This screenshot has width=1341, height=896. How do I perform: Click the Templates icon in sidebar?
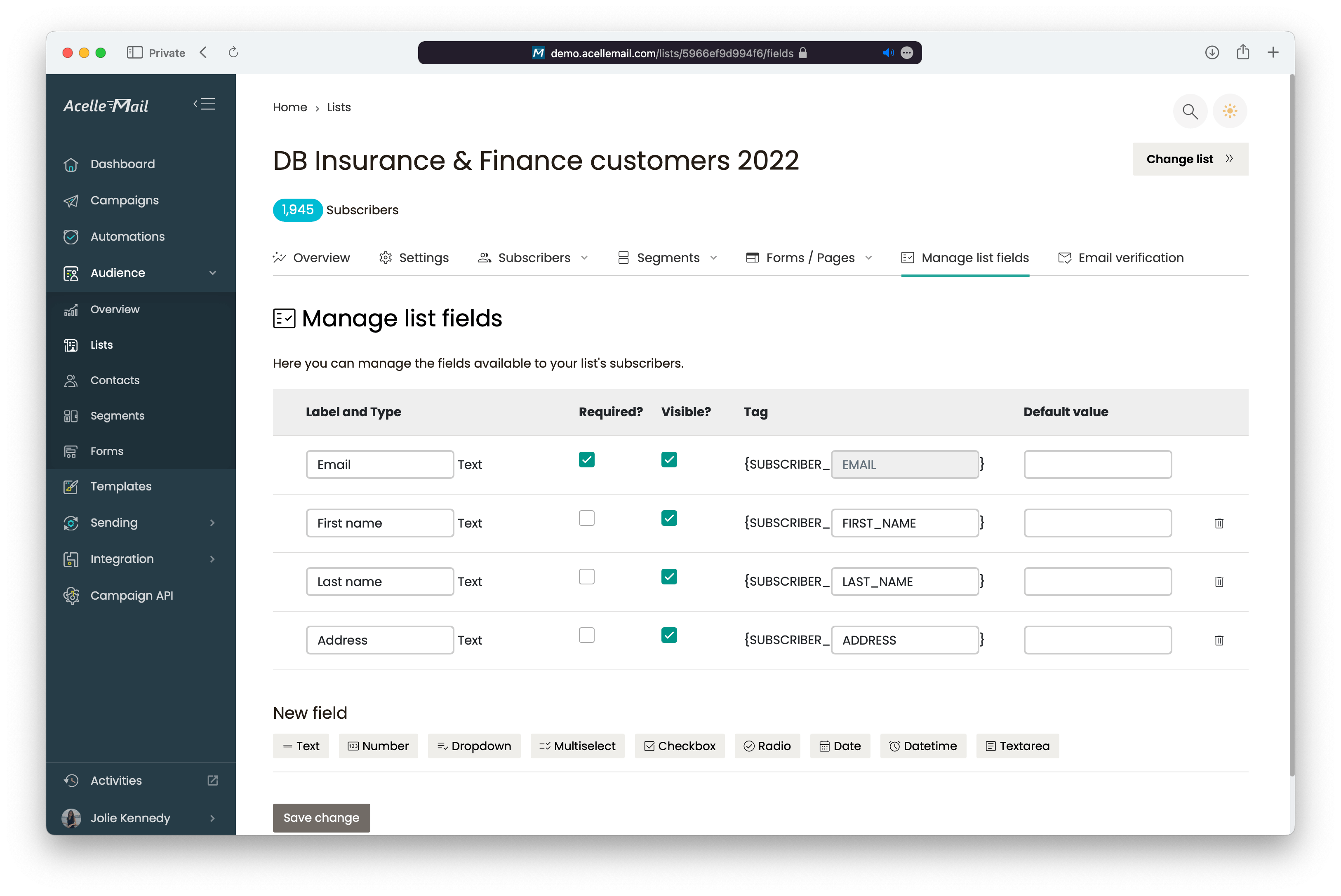point(71,486)
